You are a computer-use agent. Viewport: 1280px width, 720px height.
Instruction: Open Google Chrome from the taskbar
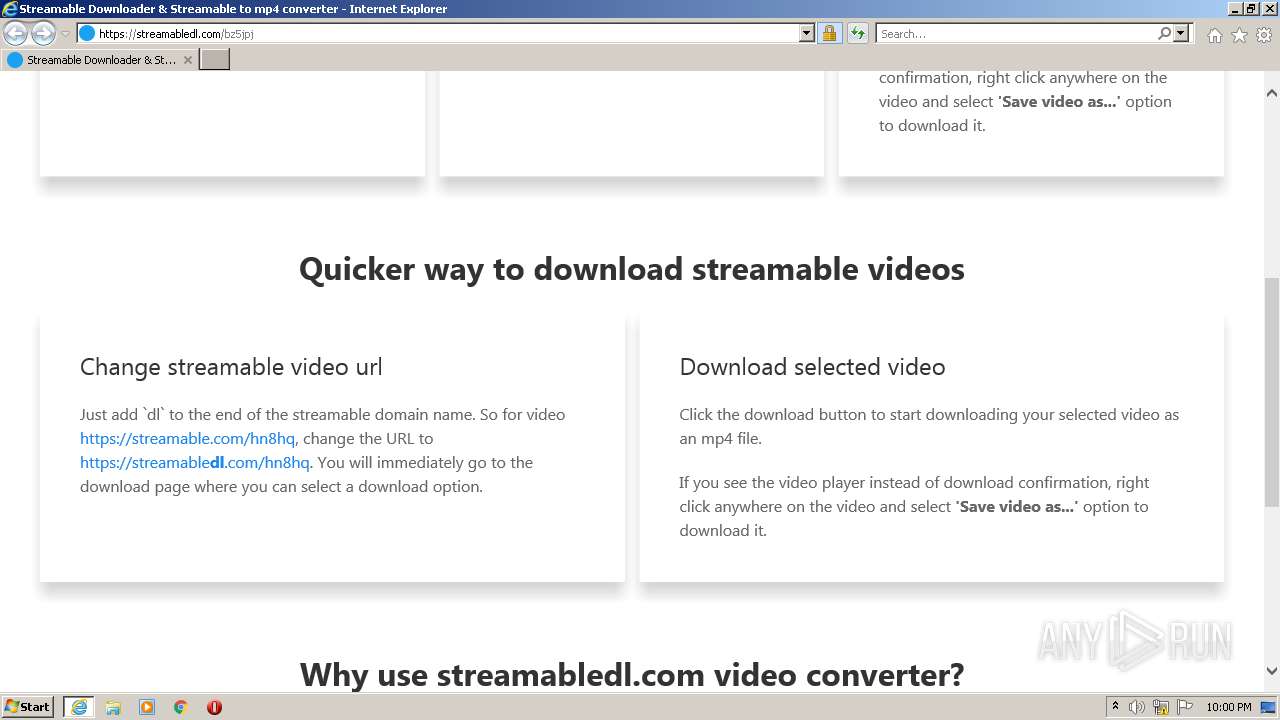[181, 707]
